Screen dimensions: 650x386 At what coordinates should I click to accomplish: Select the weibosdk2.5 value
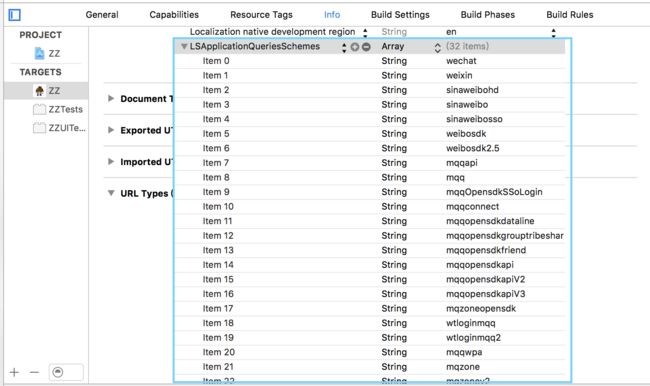473,148
